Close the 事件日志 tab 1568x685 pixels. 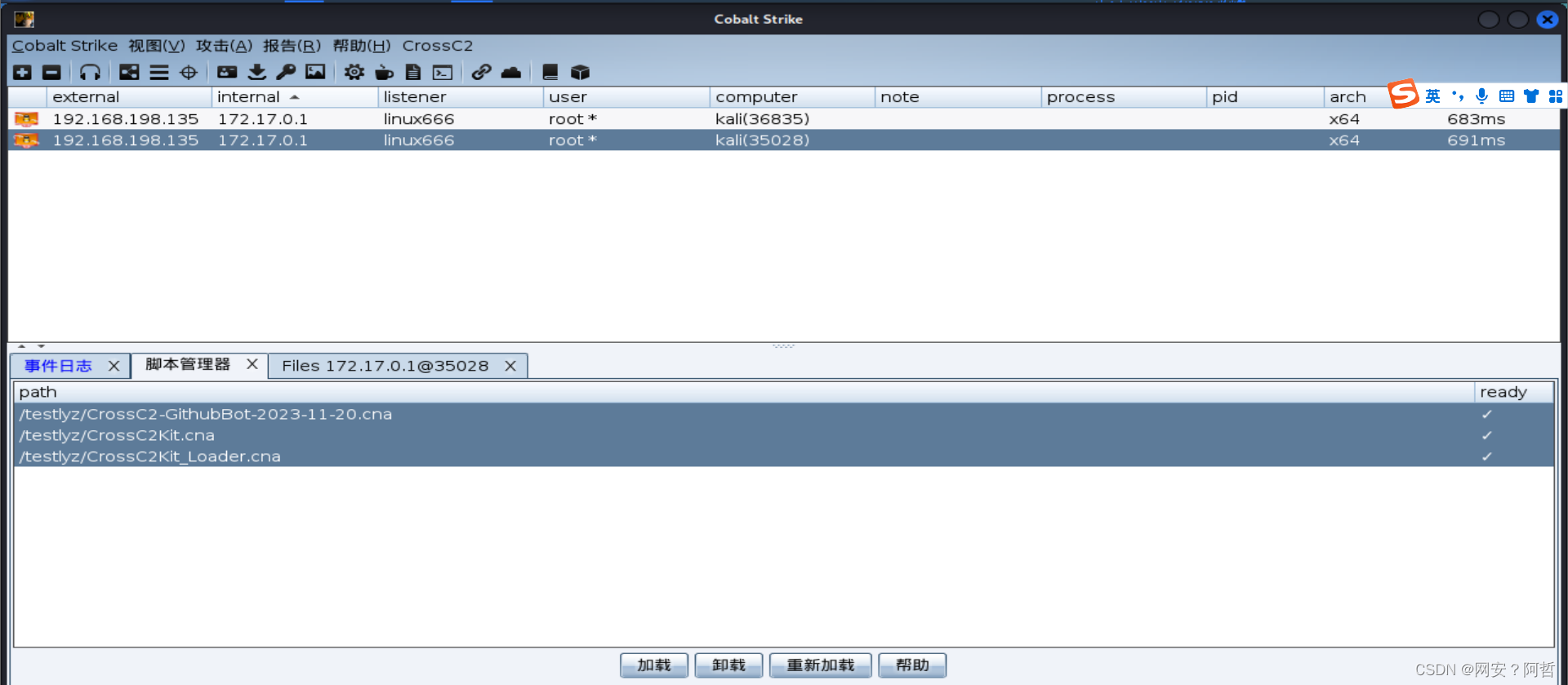(114, 366)
